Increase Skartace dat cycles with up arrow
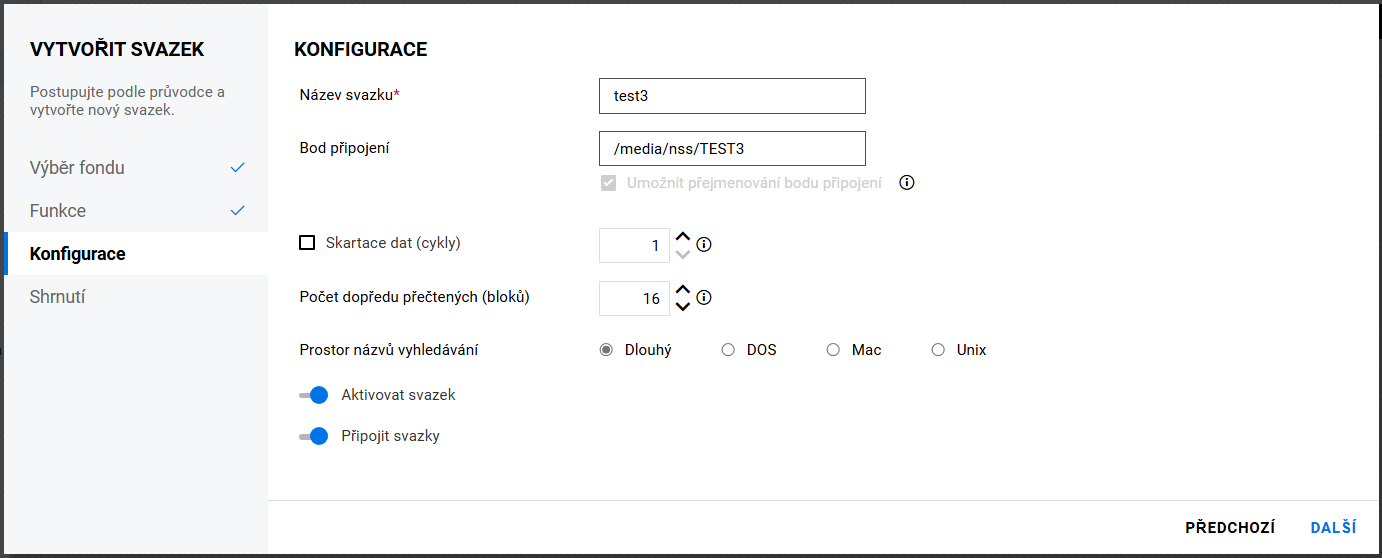Viewport: 1382px width, 558px height. point(683,237)
